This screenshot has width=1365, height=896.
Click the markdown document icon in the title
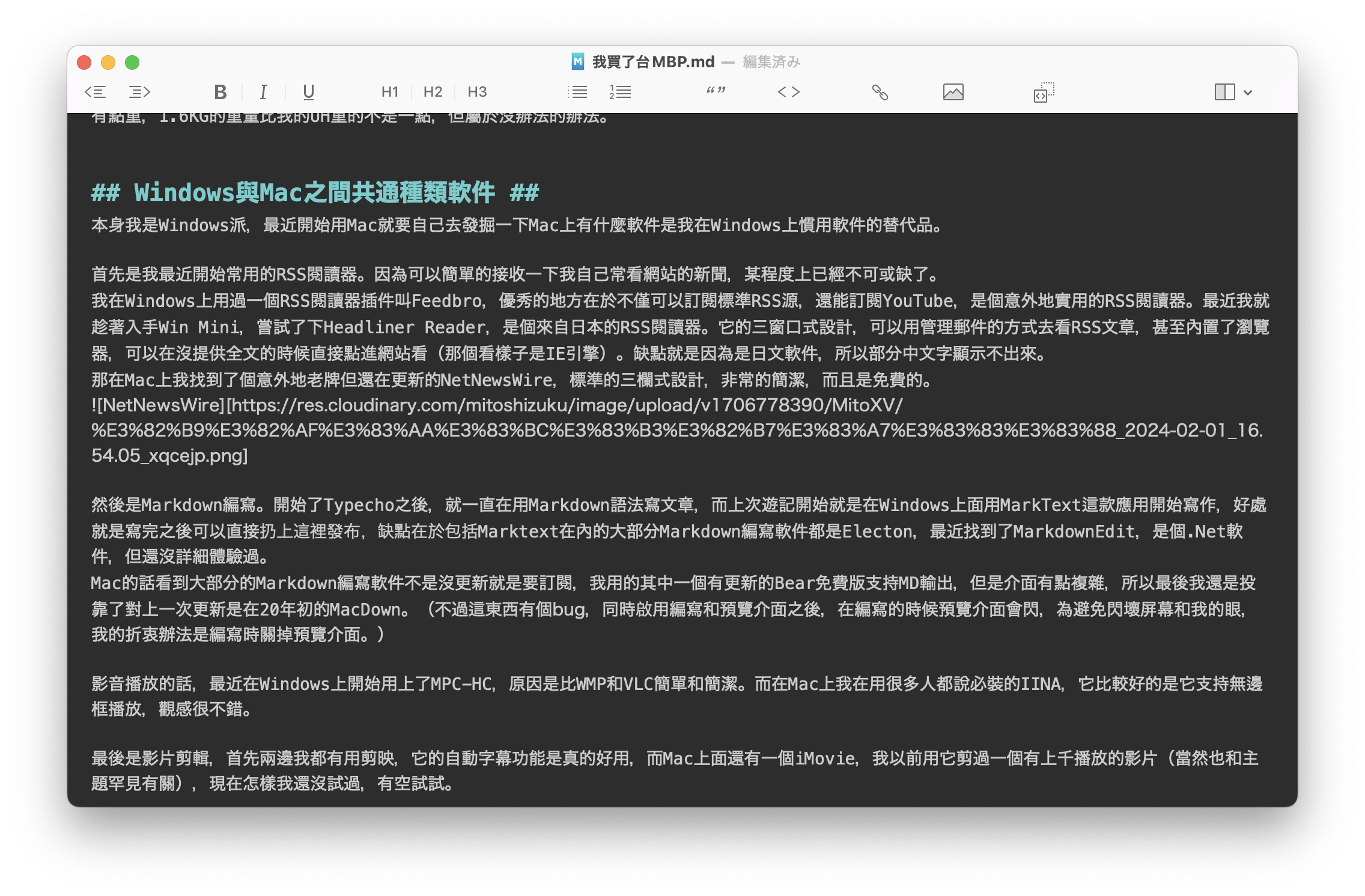pyautogui.click(x=577, y=61)
